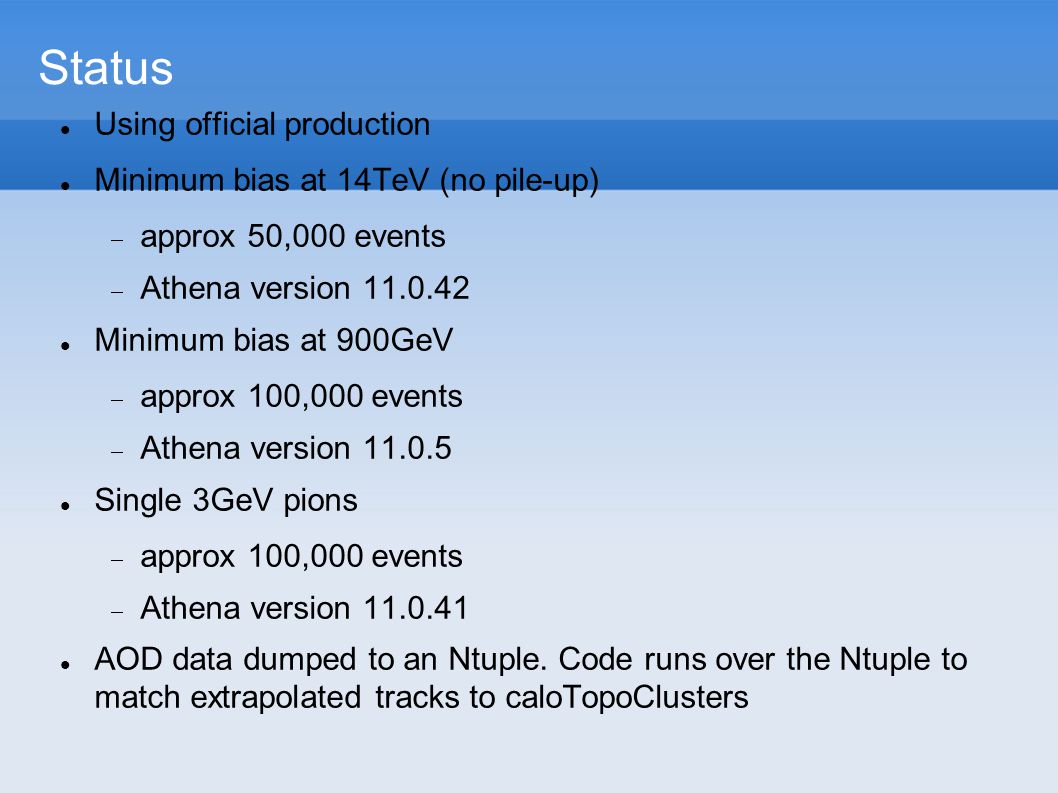Click dash marker before 'Athena version 11.0.42'
The width and height of the screenshot is (1058, 793).
(117, 292)
